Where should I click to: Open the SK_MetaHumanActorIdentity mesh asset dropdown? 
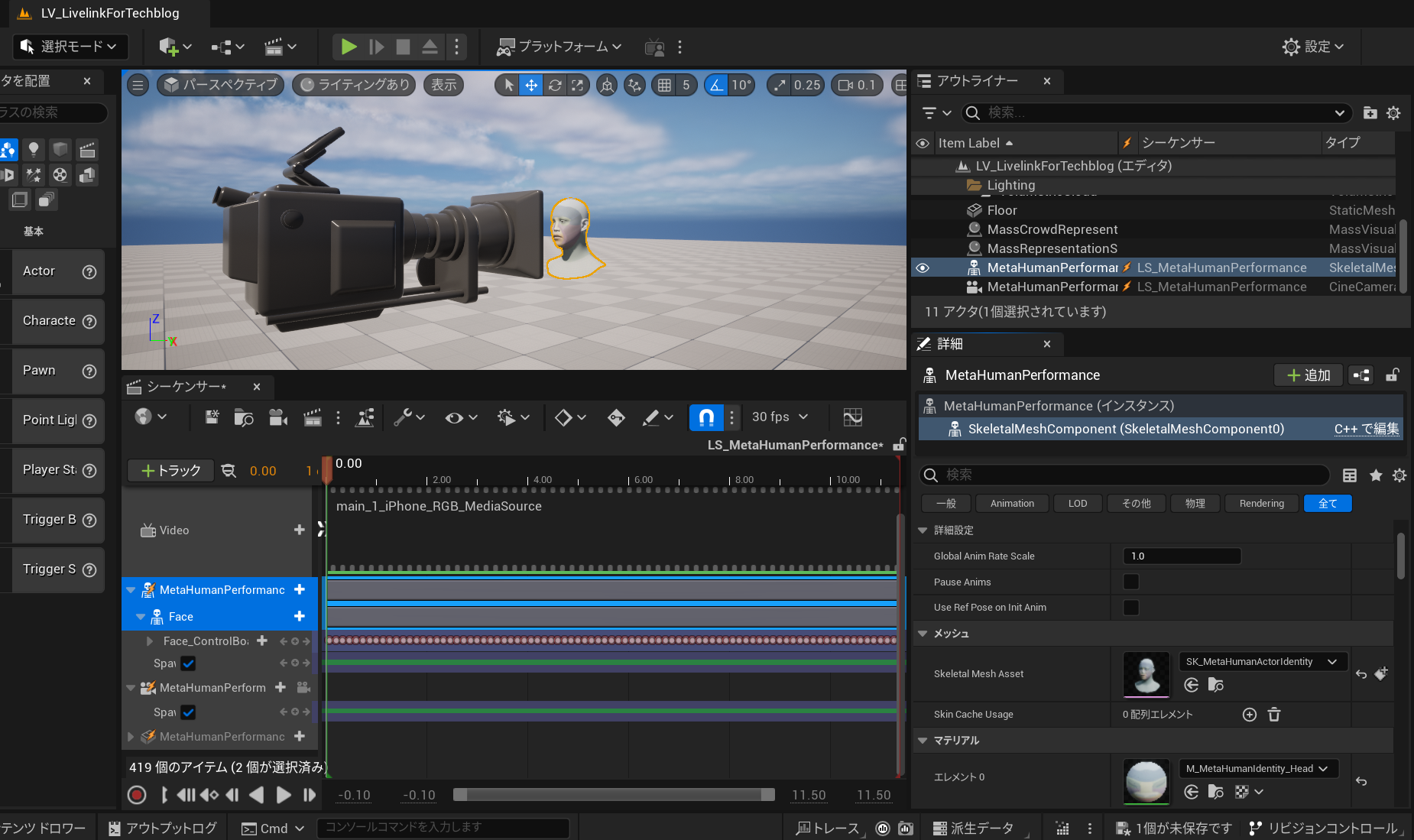pyautogui.click(x=1262, y=662)
